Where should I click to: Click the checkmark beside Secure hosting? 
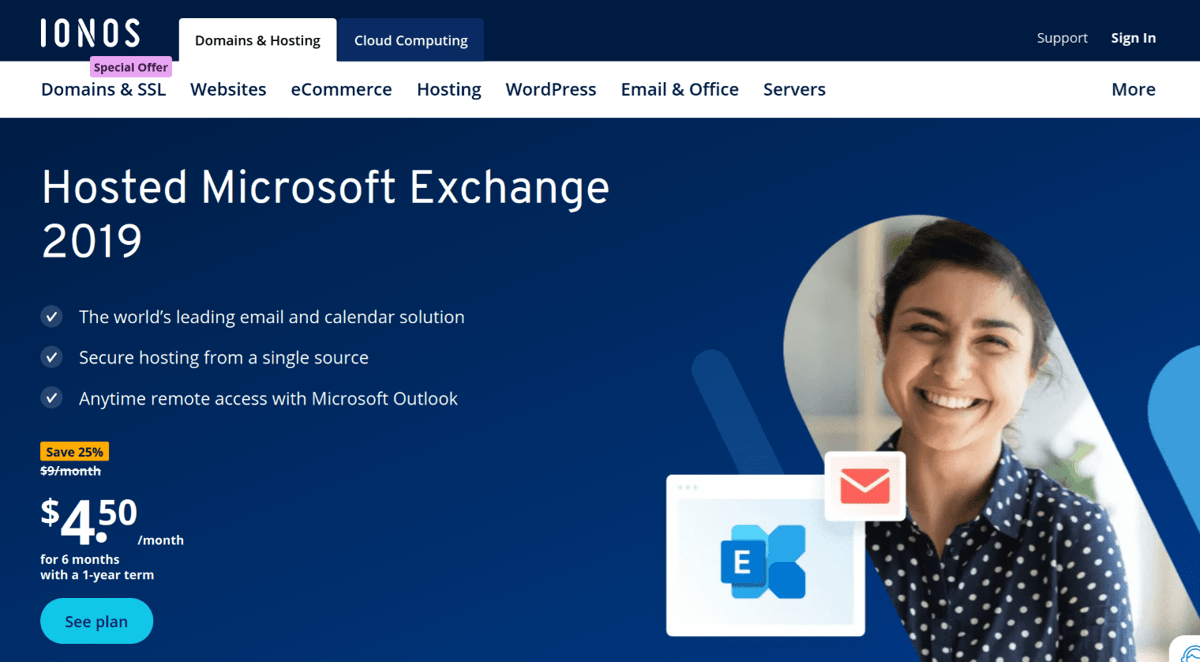[x=51, y=357]
